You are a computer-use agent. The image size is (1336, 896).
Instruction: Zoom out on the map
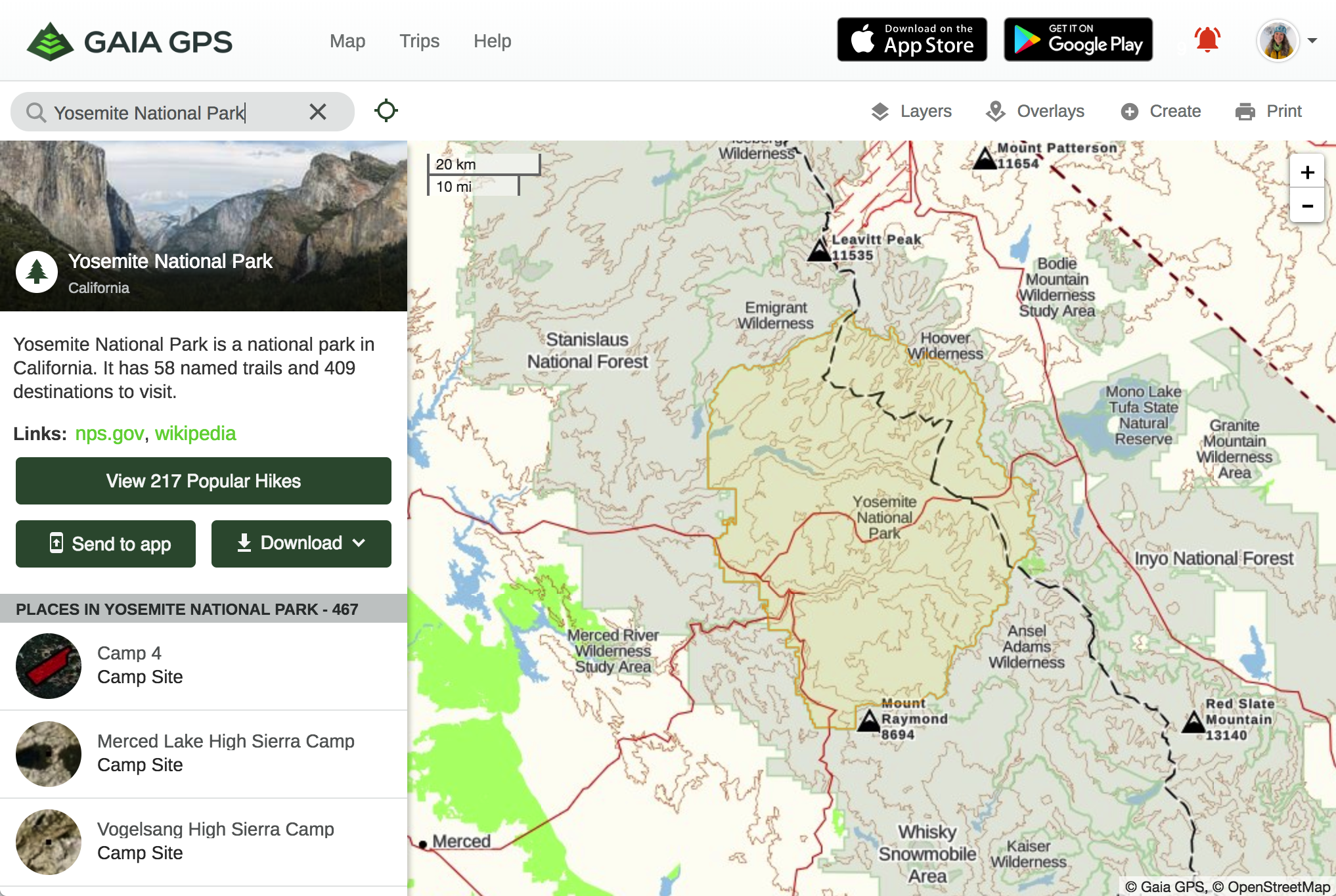(x=1307, y=206)
